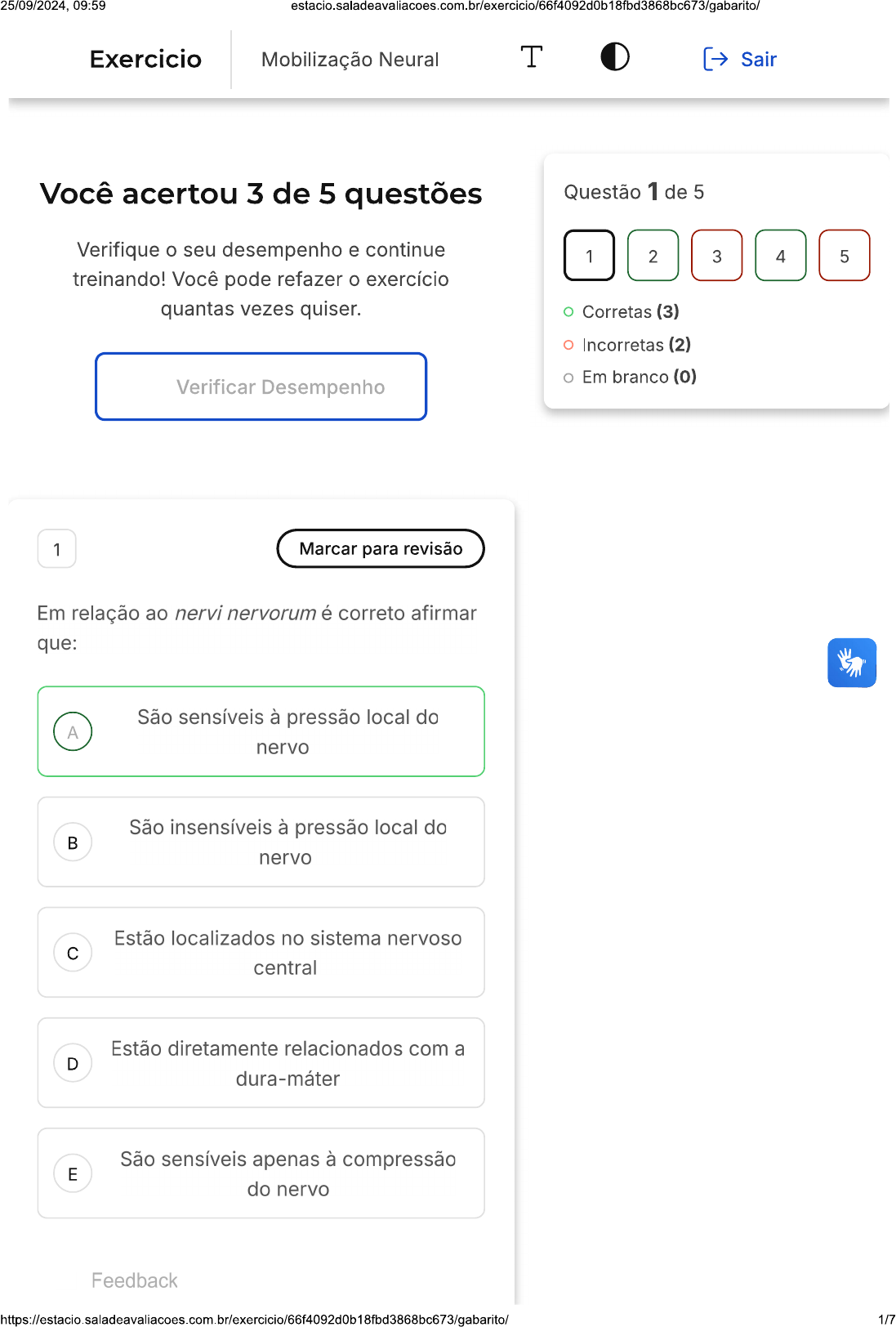Select answer option A radio circle
Image resolution: width=896 pixels, height=1327 pixels.
pyautogui.click(x=73, y=732)
